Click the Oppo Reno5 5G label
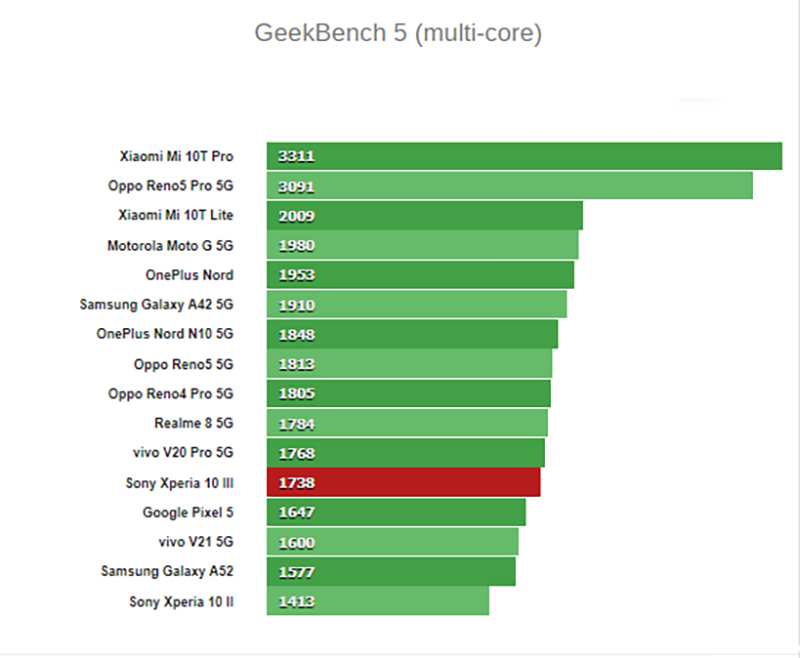800x658 pixels. pos(183,364)
